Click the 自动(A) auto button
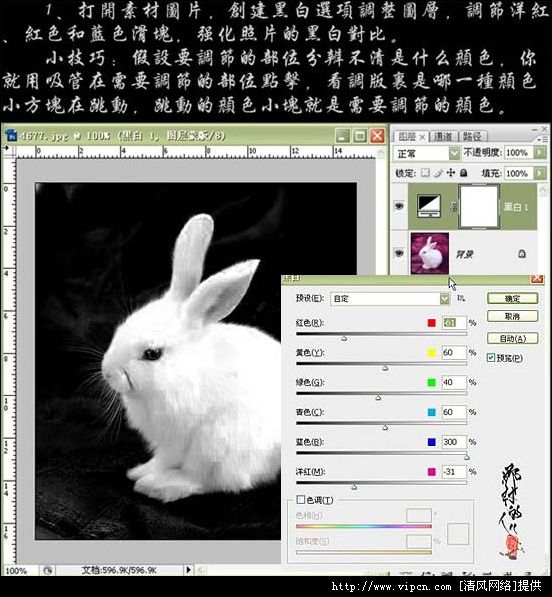 pyautogui.click(x=512, y=338)
